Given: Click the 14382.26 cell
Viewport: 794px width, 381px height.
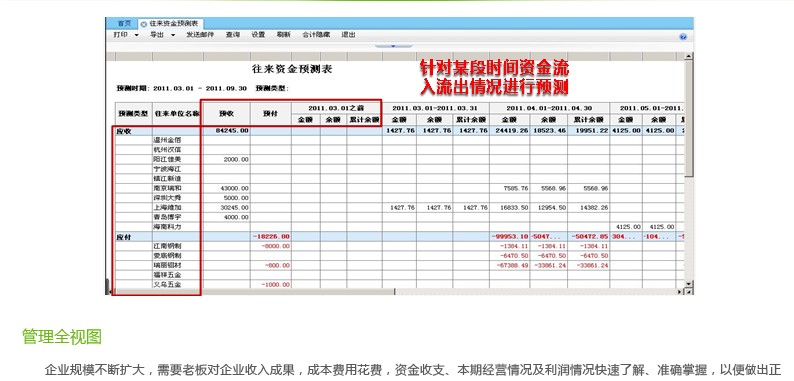Looking at the screenshot, I should pos(588,207).
